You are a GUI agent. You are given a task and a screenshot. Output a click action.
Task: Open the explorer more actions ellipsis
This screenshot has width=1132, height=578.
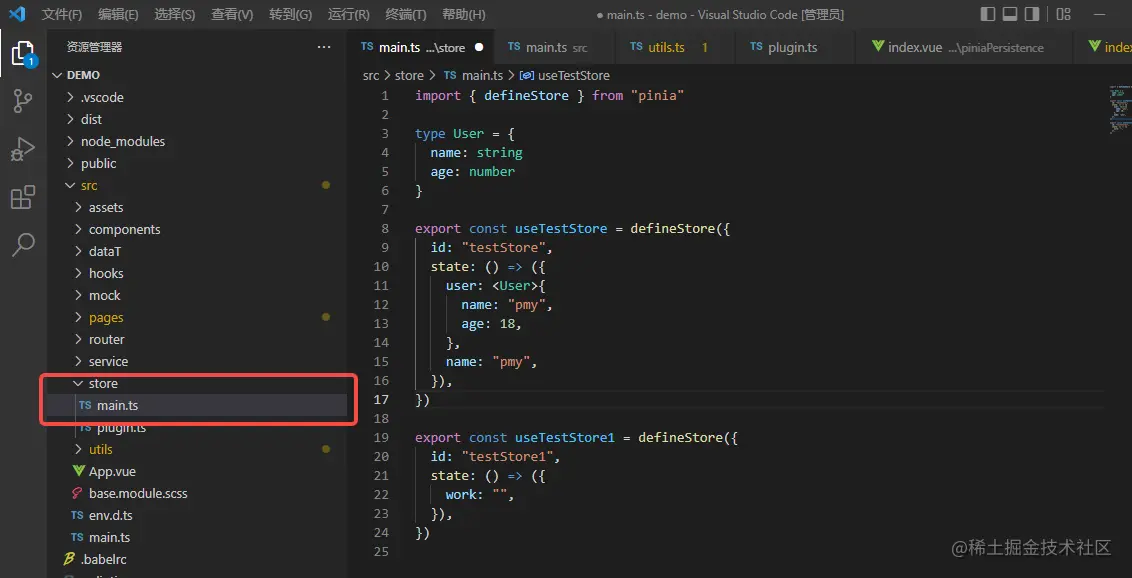pos(323,47)
